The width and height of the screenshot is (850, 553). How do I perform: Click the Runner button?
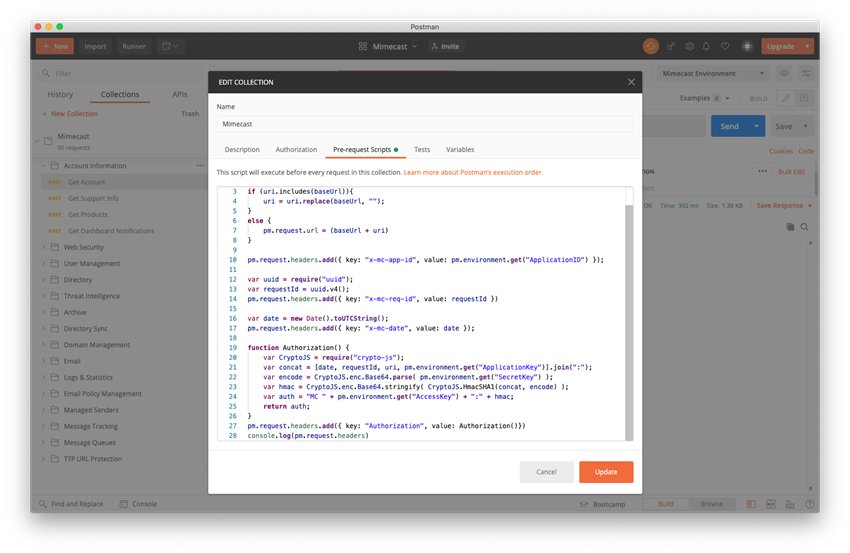[134, 47]
